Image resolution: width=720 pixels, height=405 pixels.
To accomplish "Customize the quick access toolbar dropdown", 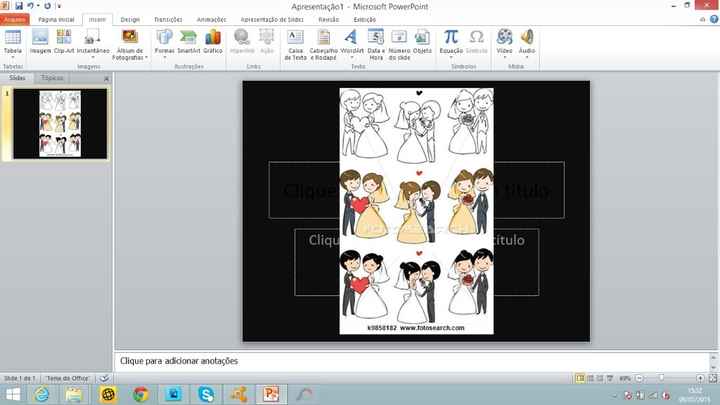I will (x=59, y=6).
